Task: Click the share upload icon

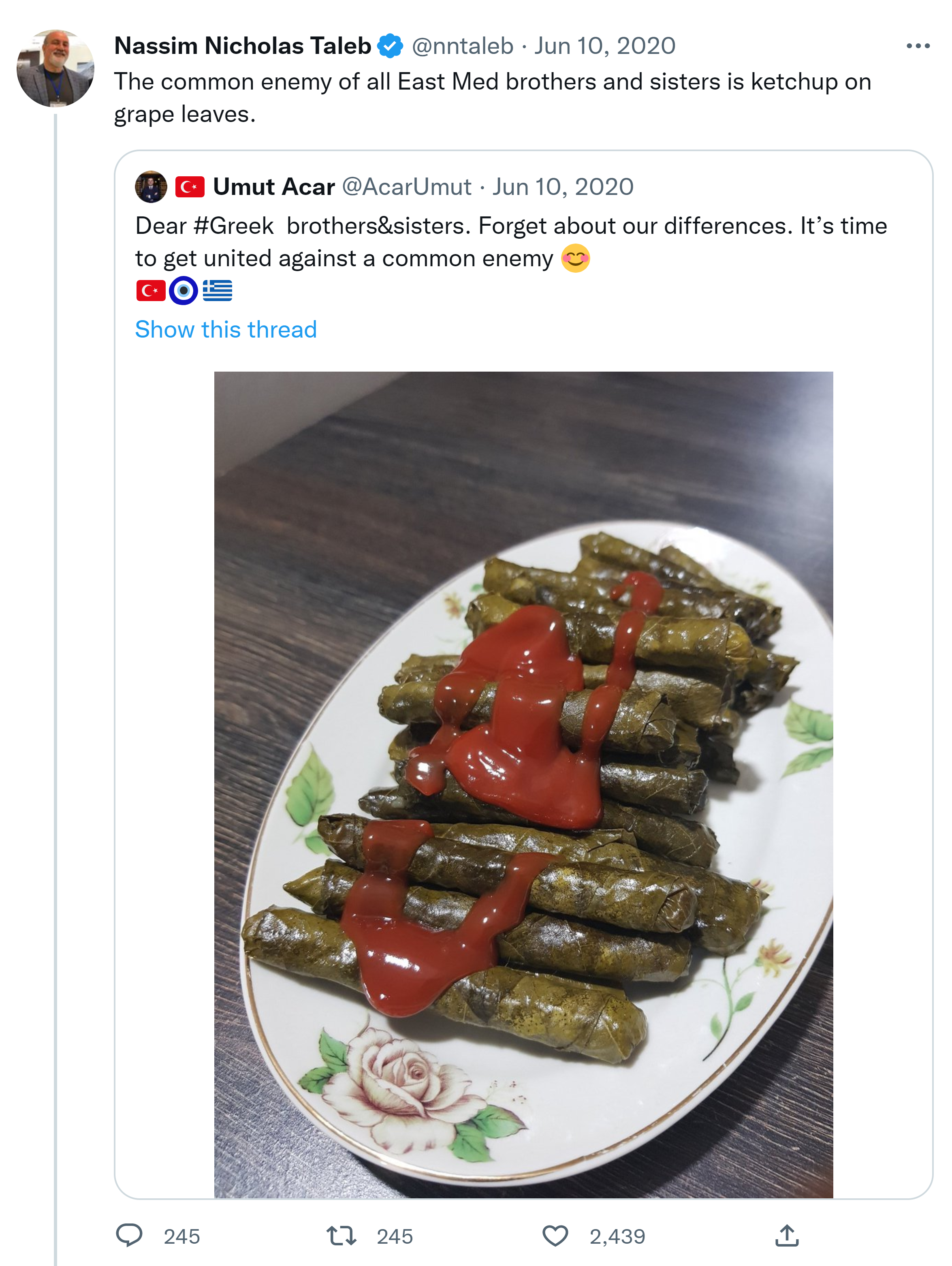Action: click(x=787, y=1236)
